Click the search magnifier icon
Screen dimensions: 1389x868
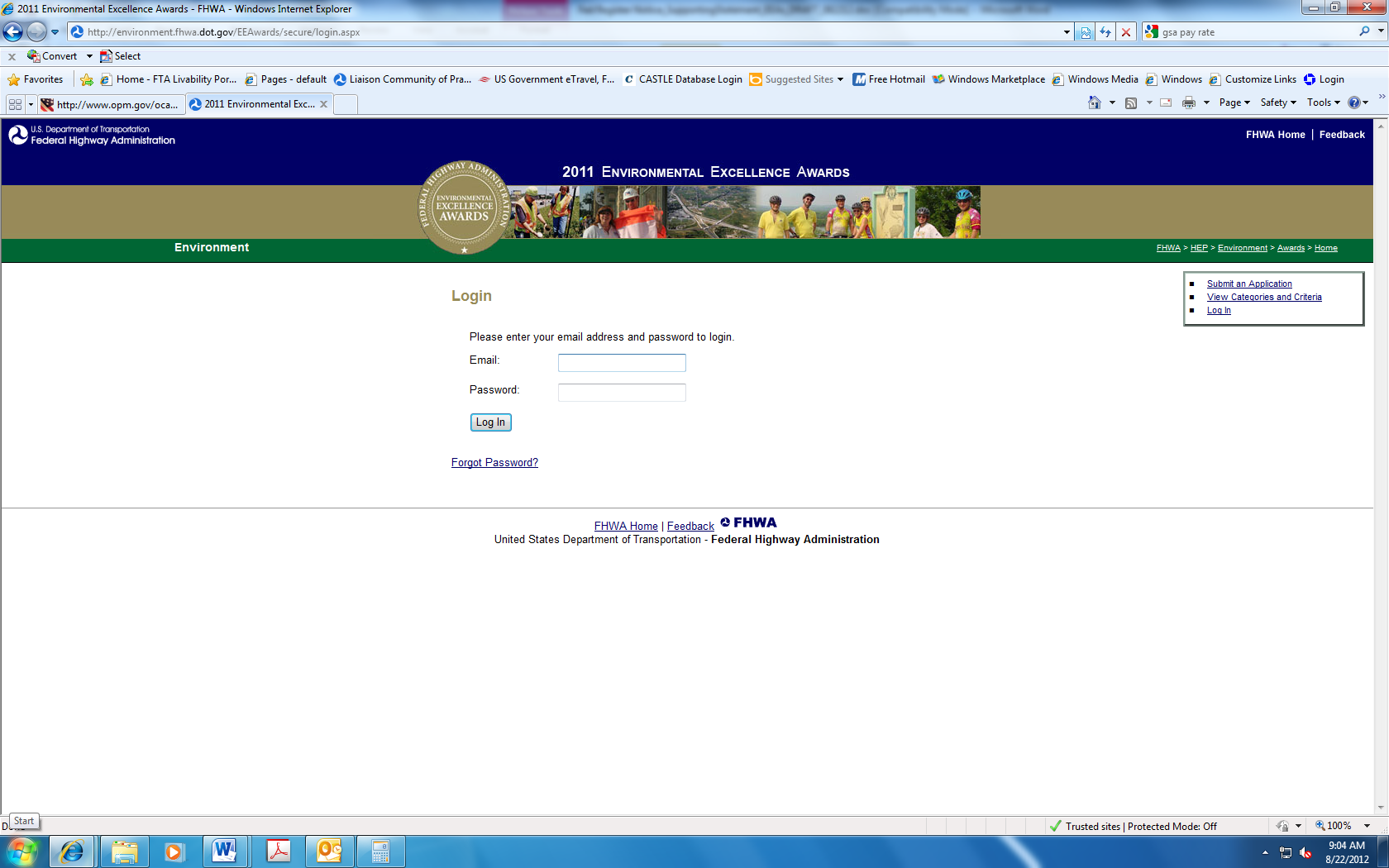point(1364,31)
